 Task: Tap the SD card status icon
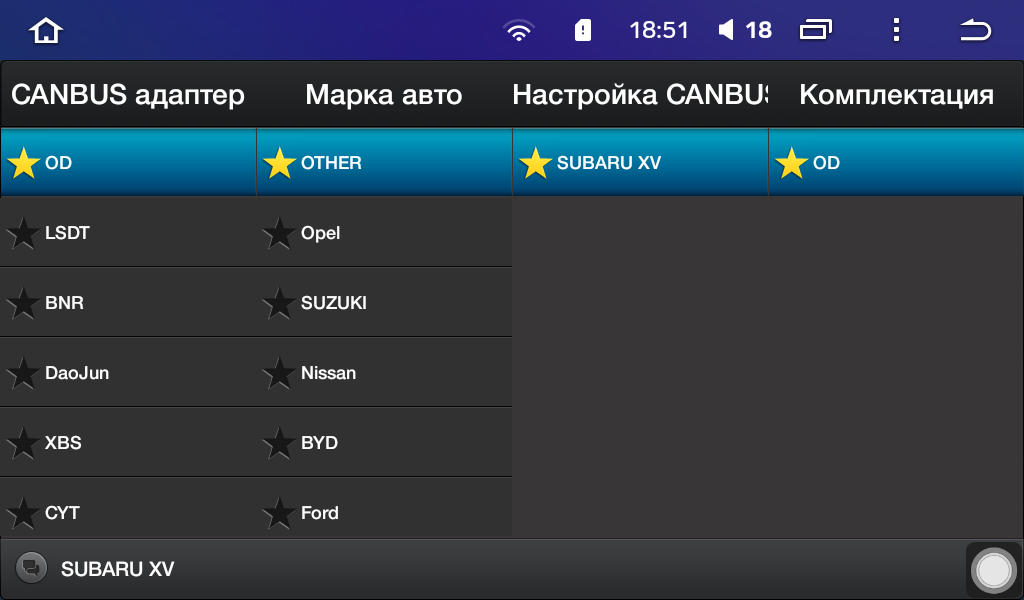583,31
